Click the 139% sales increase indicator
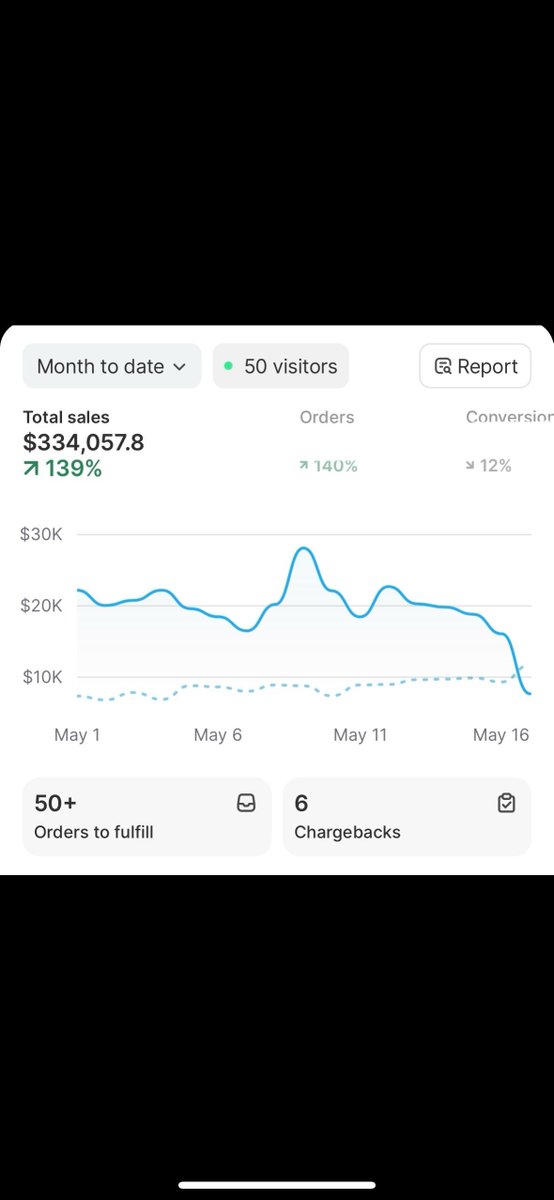The height and width of the screenshot is (1200, 554). tap(62, 468)
